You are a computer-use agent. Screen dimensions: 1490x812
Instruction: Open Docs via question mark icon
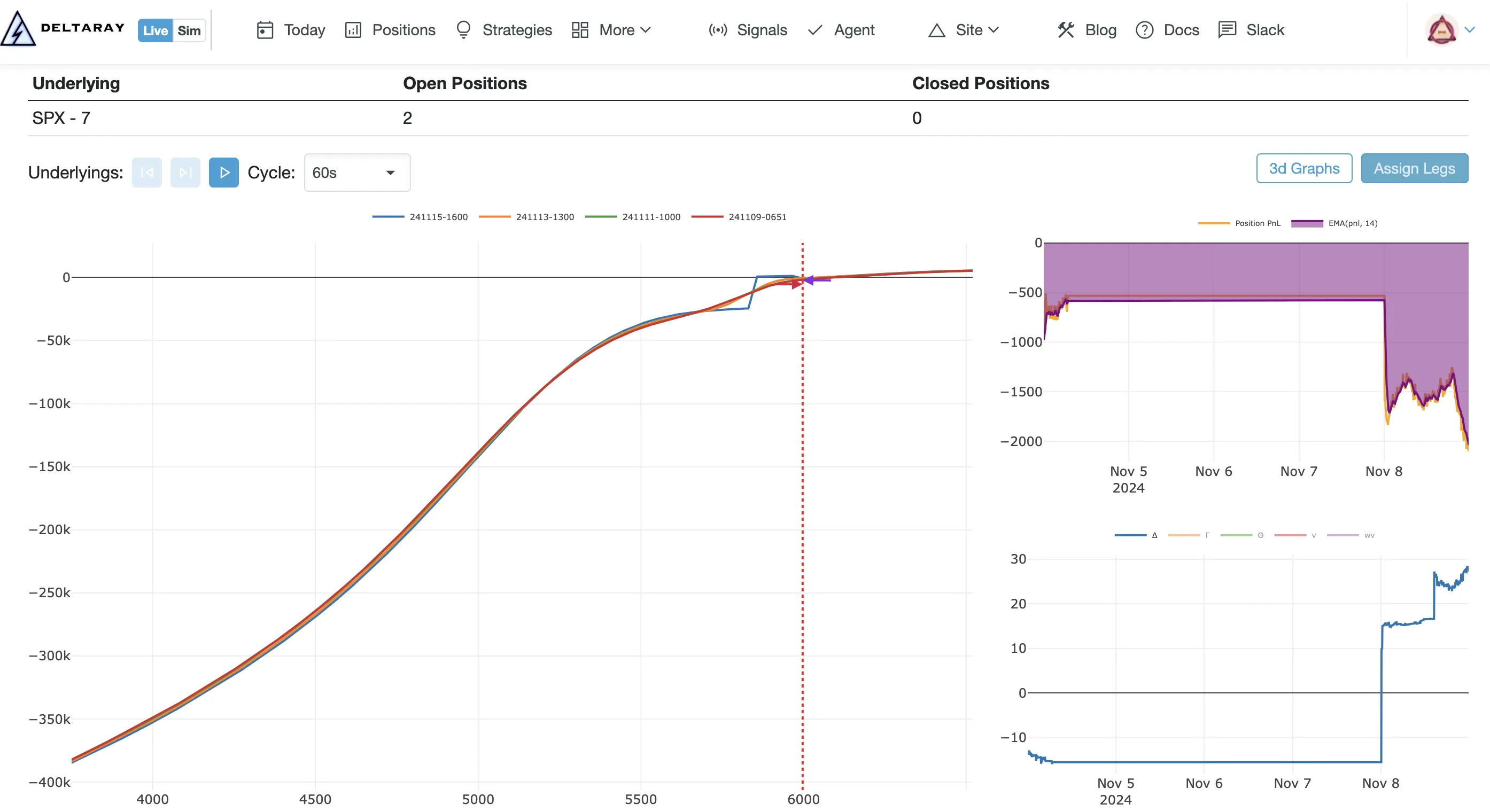[x=1144, y=30]
